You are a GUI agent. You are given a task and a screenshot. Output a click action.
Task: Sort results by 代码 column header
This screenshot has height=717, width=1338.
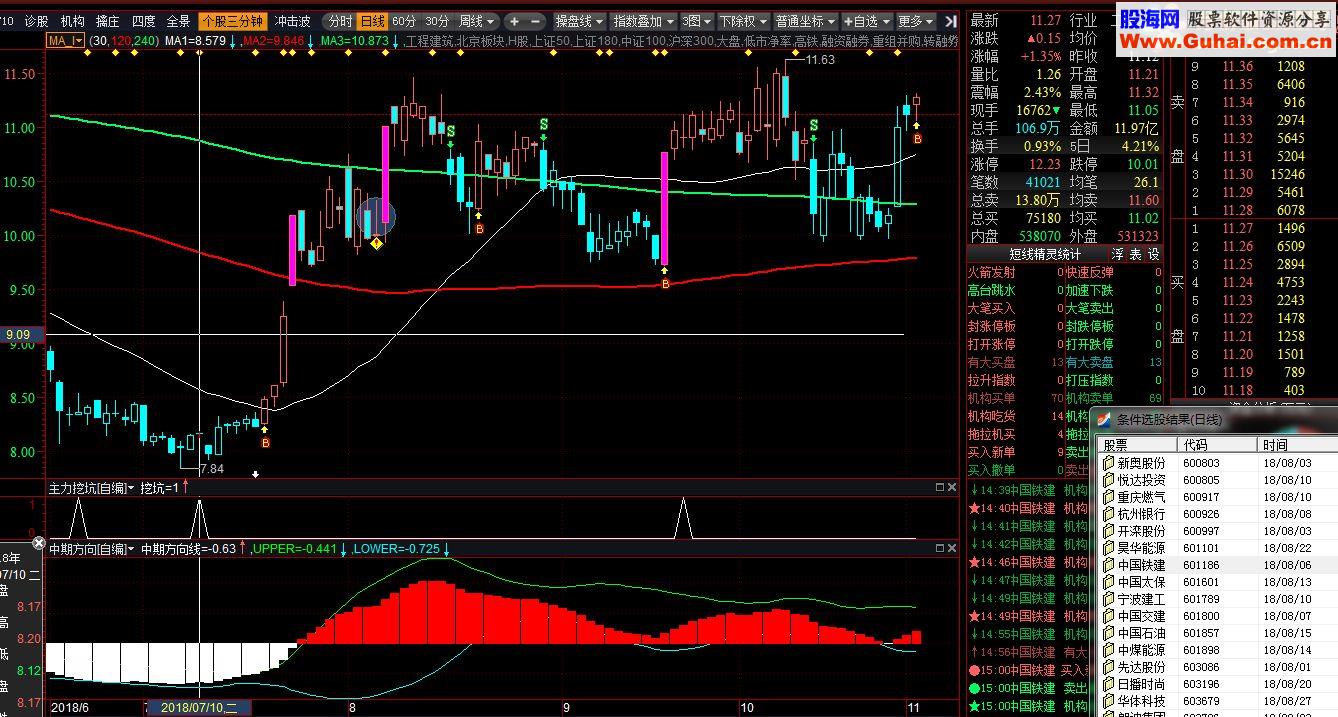(x=1215, y=445)
